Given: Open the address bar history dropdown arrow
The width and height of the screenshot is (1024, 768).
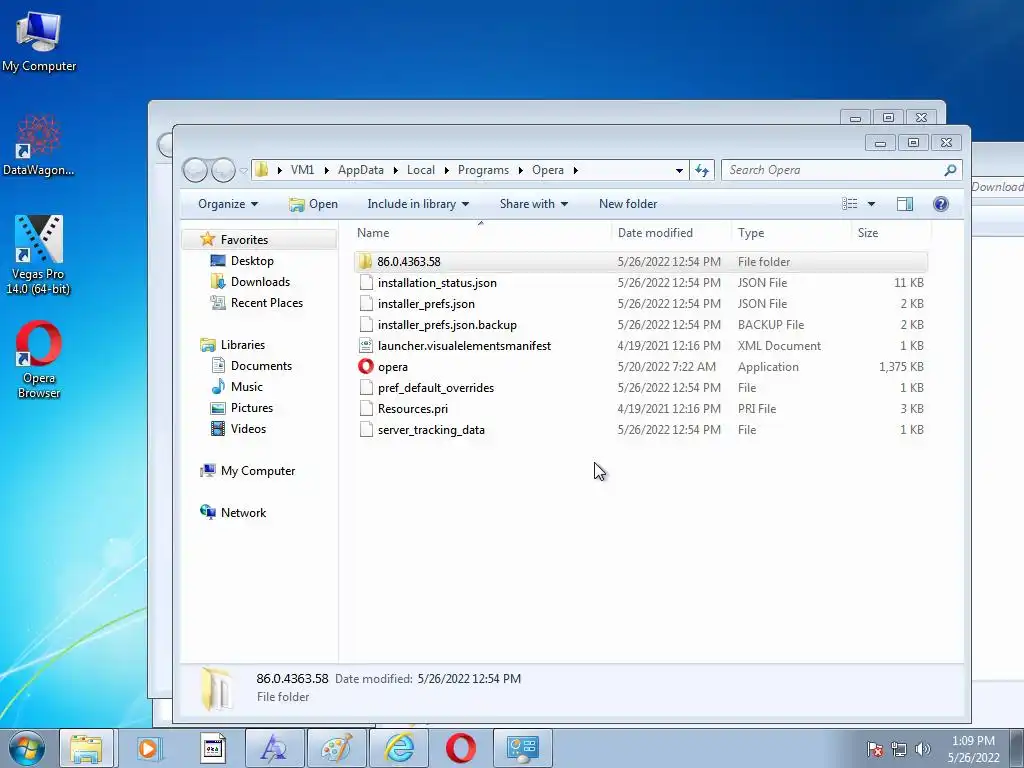Looking at the screenshot, I should click(x=679, y=170).
